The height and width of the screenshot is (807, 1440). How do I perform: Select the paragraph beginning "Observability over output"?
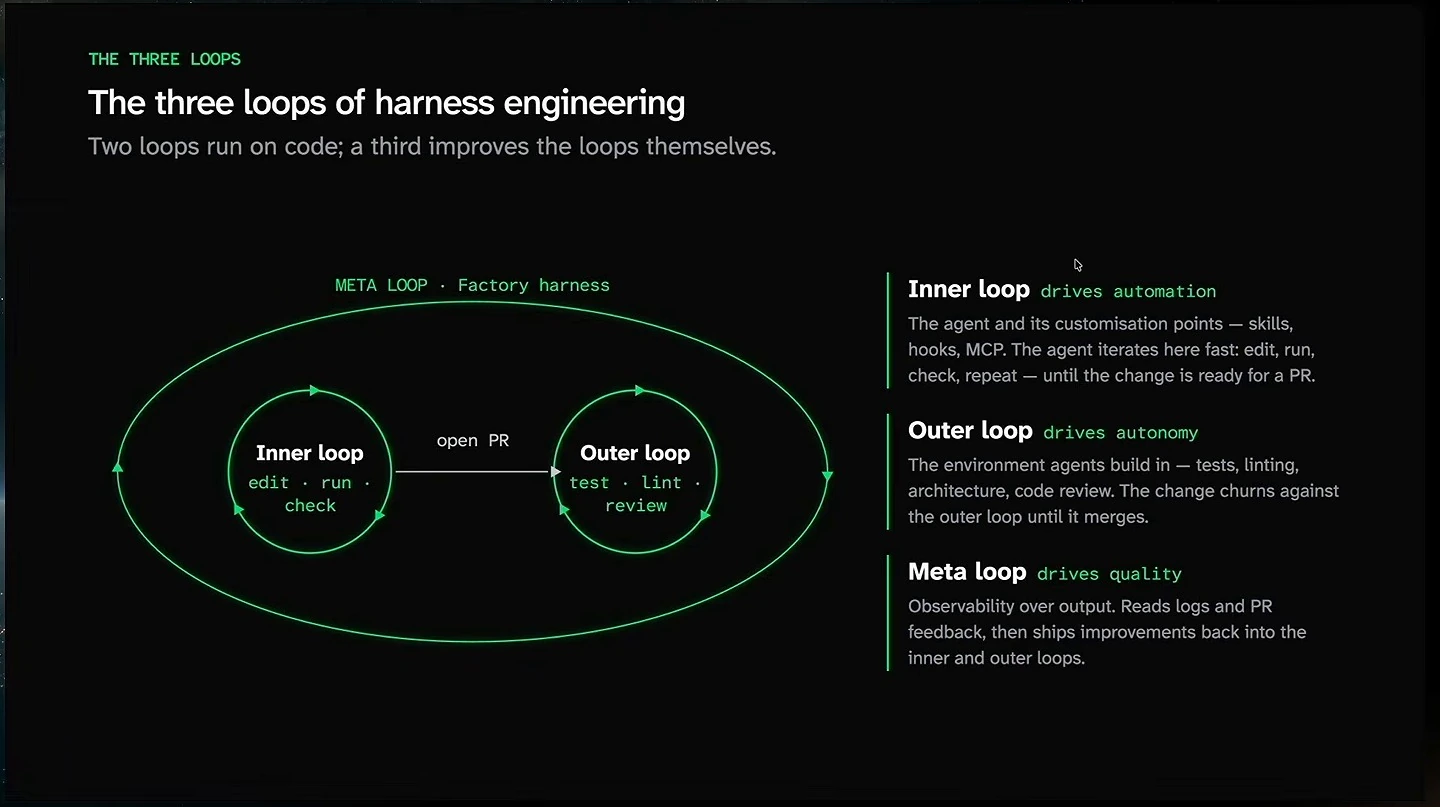pos(1107,632)
